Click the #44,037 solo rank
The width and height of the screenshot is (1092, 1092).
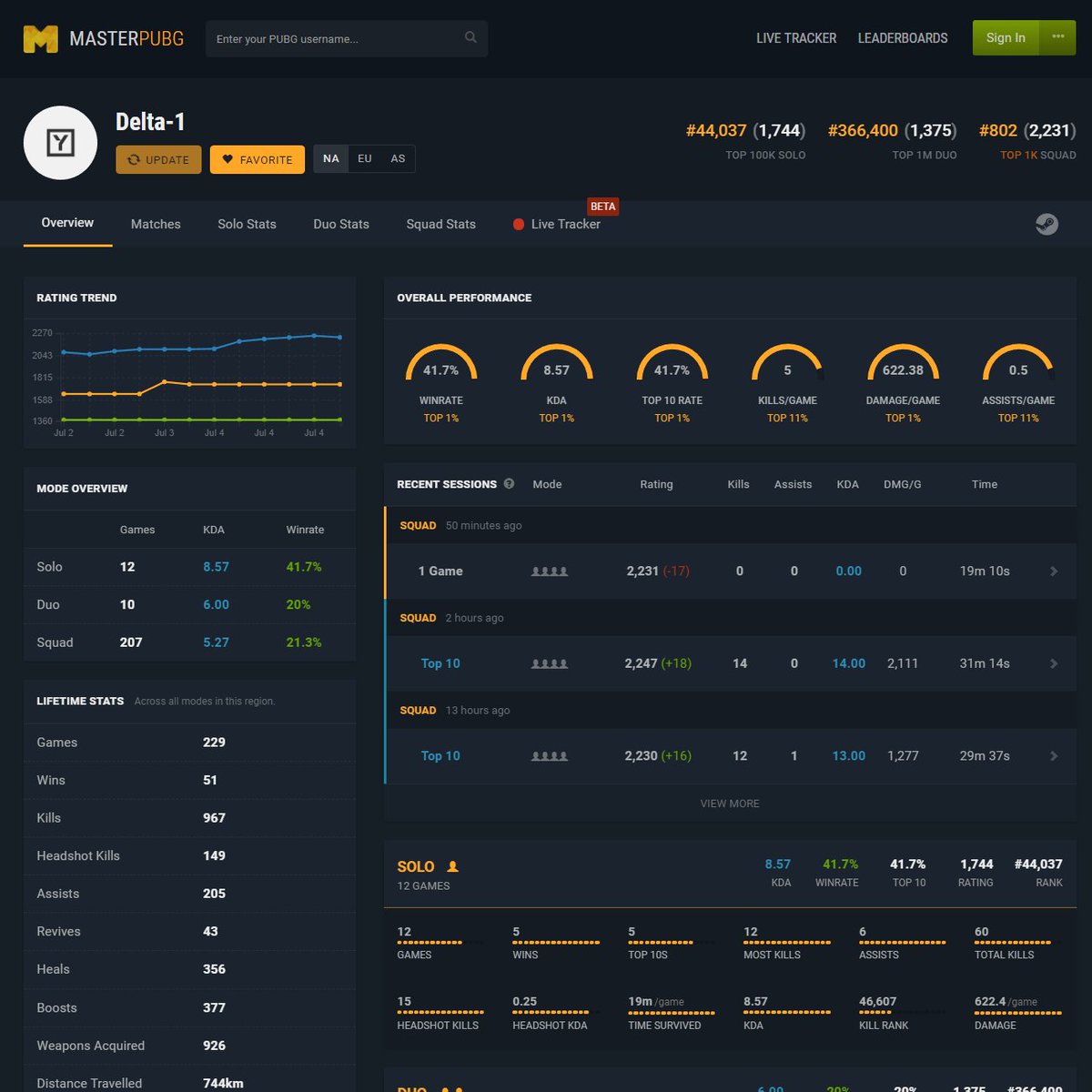click(716, 130)
